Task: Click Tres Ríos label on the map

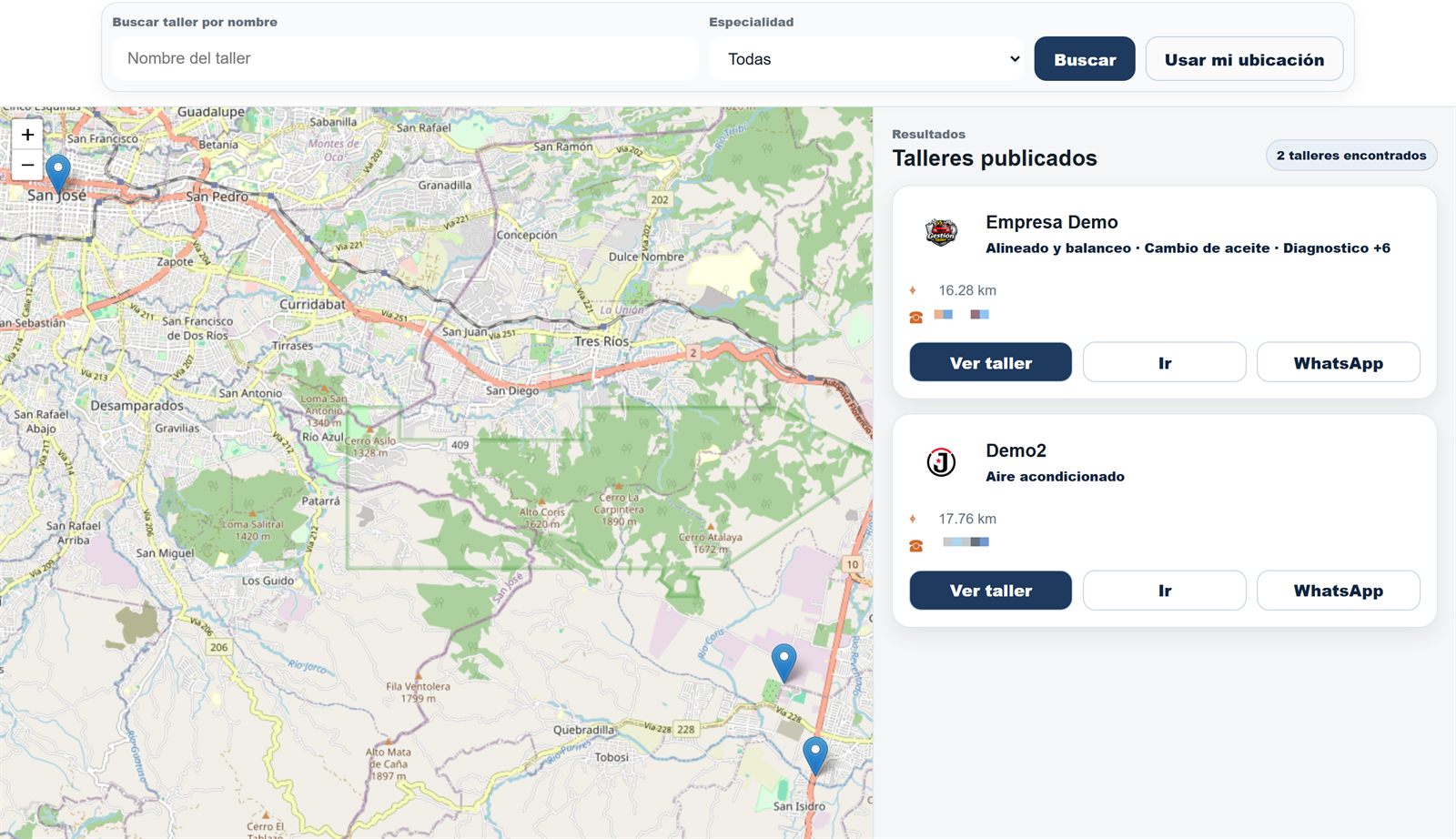Action: (x=602, y=341)
